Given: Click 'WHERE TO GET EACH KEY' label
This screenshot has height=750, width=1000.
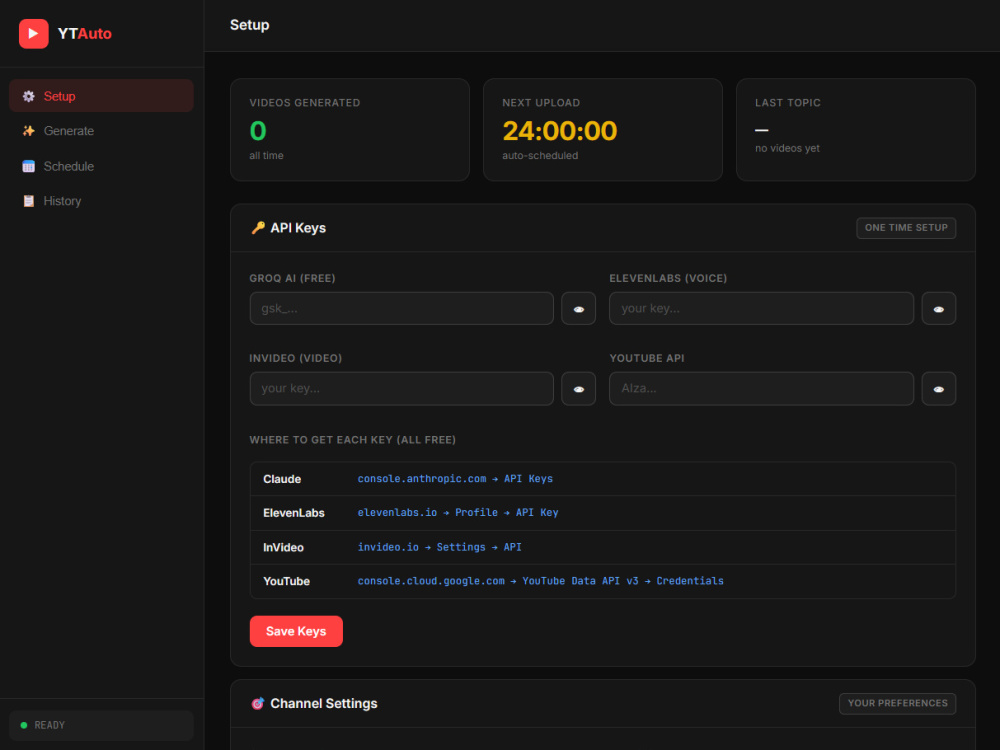Looking at the screenshot, I should [353, 440].
